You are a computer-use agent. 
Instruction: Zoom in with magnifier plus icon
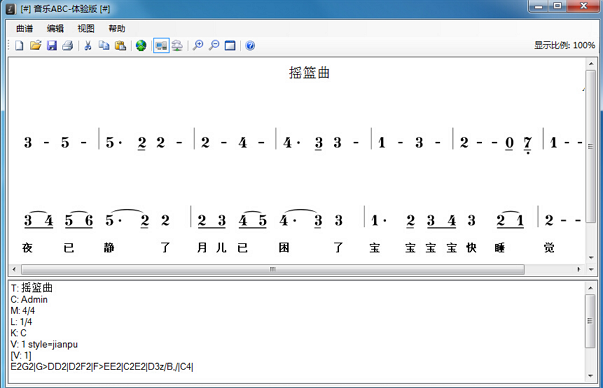tap(198, 45)
